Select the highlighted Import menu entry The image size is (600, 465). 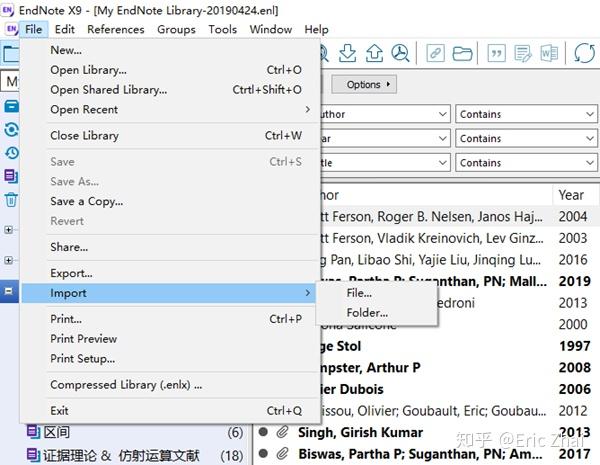click(x=168, y=293)
